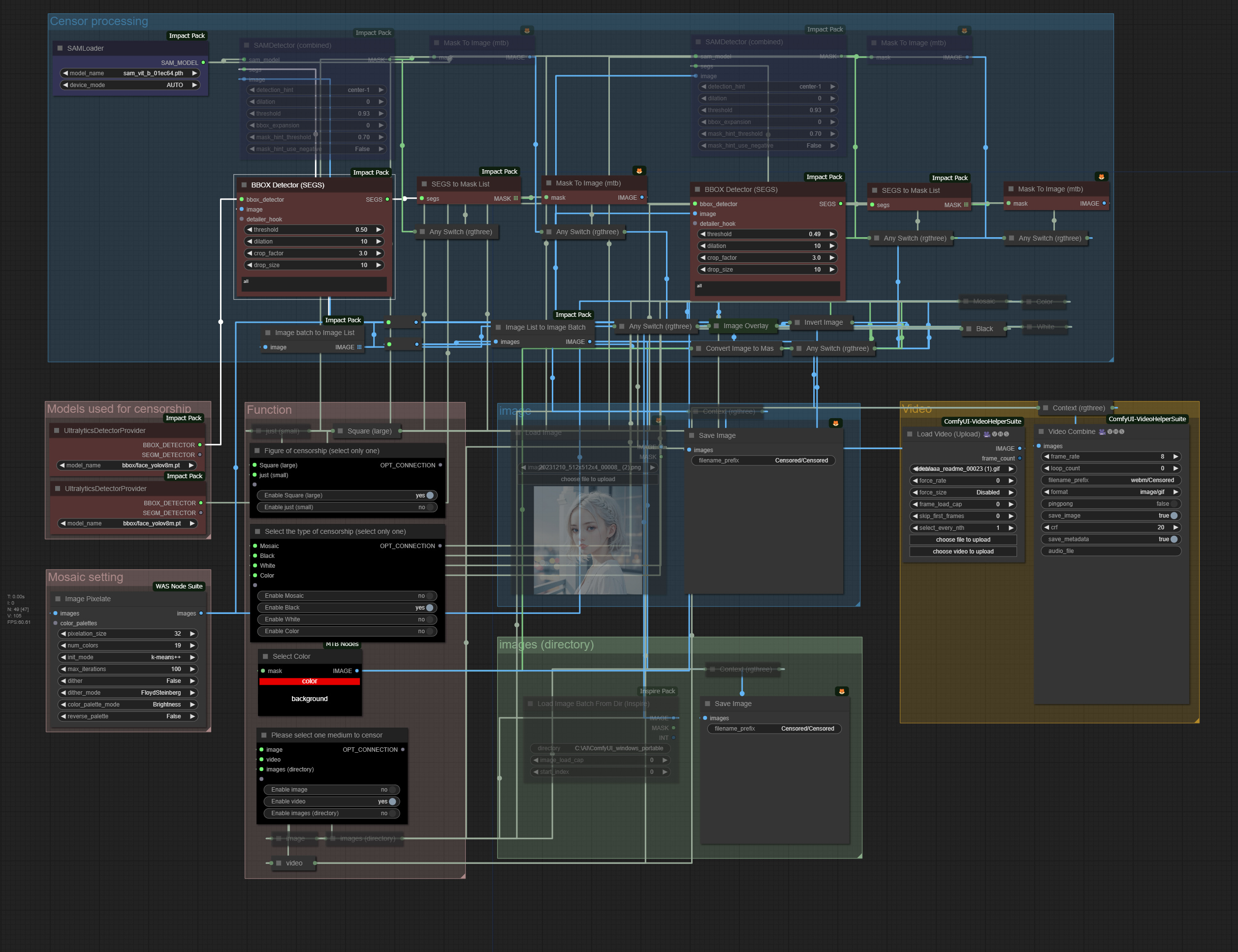Screen dimensions: 1238x952
Task: Collapse the Image Overlay node via title dot
Action: point(717,326)
